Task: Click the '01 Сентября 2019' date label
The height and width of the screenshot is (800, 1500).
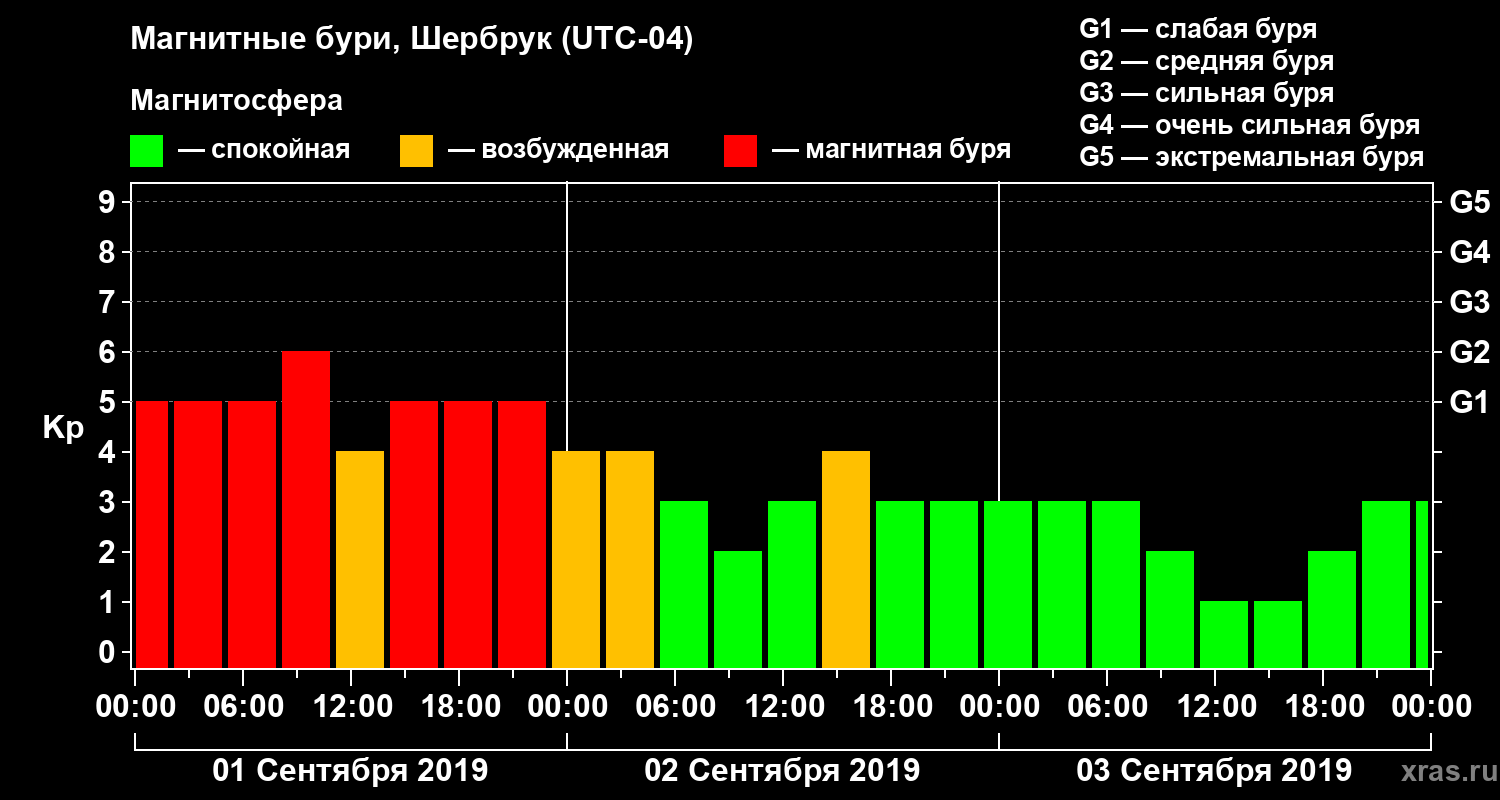Action: point(350,771)
